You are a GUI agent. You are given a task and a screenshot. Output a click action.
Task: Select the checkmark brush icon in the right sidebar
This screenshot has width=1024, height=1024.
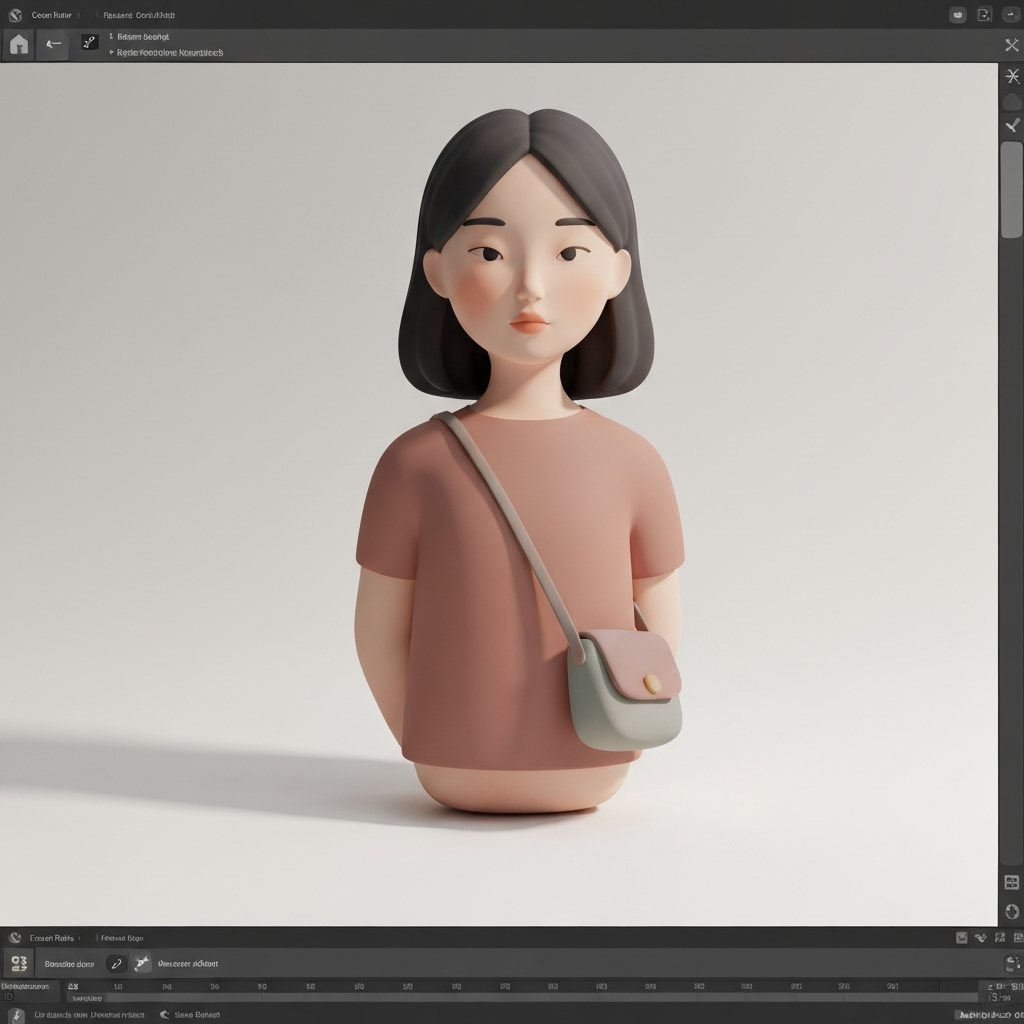pos(1012,125)
